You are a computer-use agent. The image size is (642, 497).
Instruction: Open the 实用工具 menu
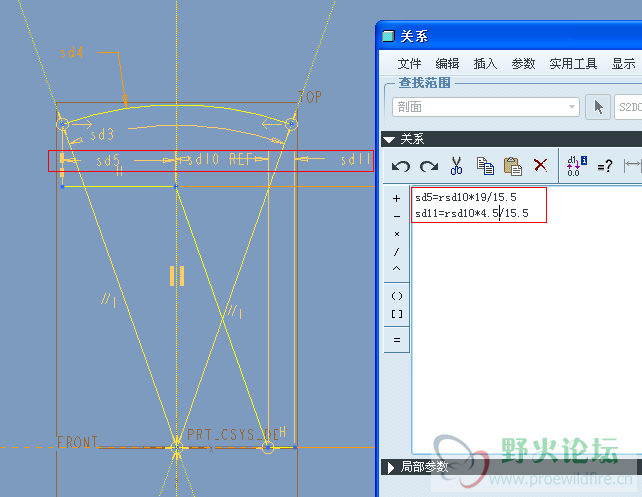point(573,63)
